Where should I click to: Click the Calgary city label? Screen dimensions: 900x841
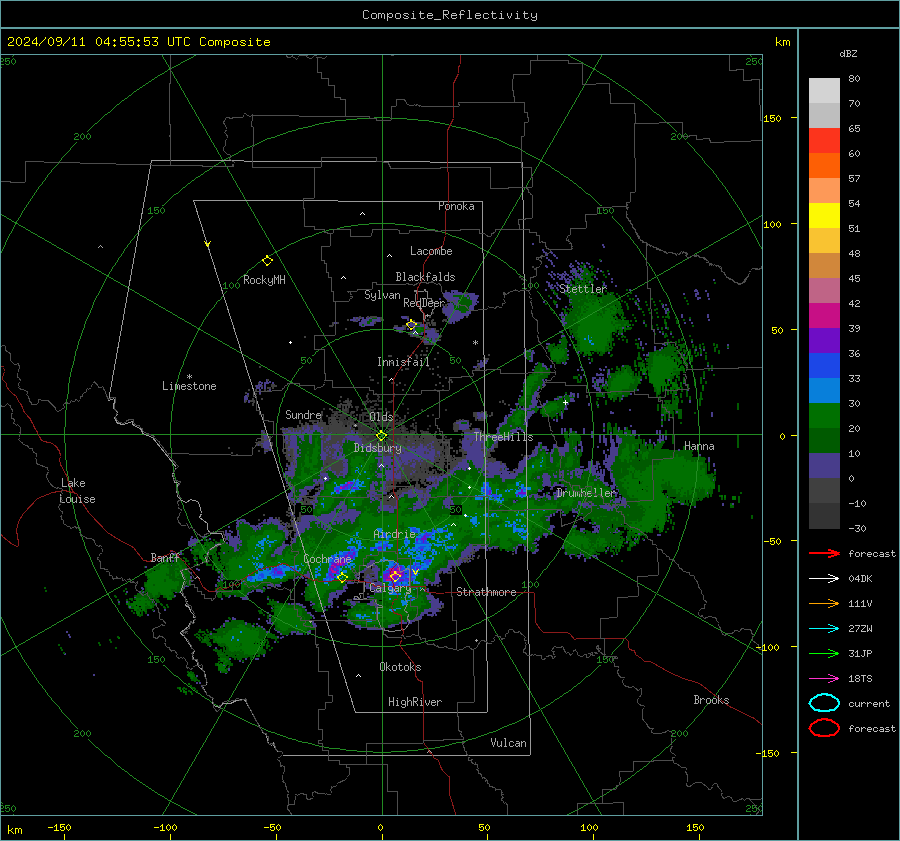[x=390, y=588]
